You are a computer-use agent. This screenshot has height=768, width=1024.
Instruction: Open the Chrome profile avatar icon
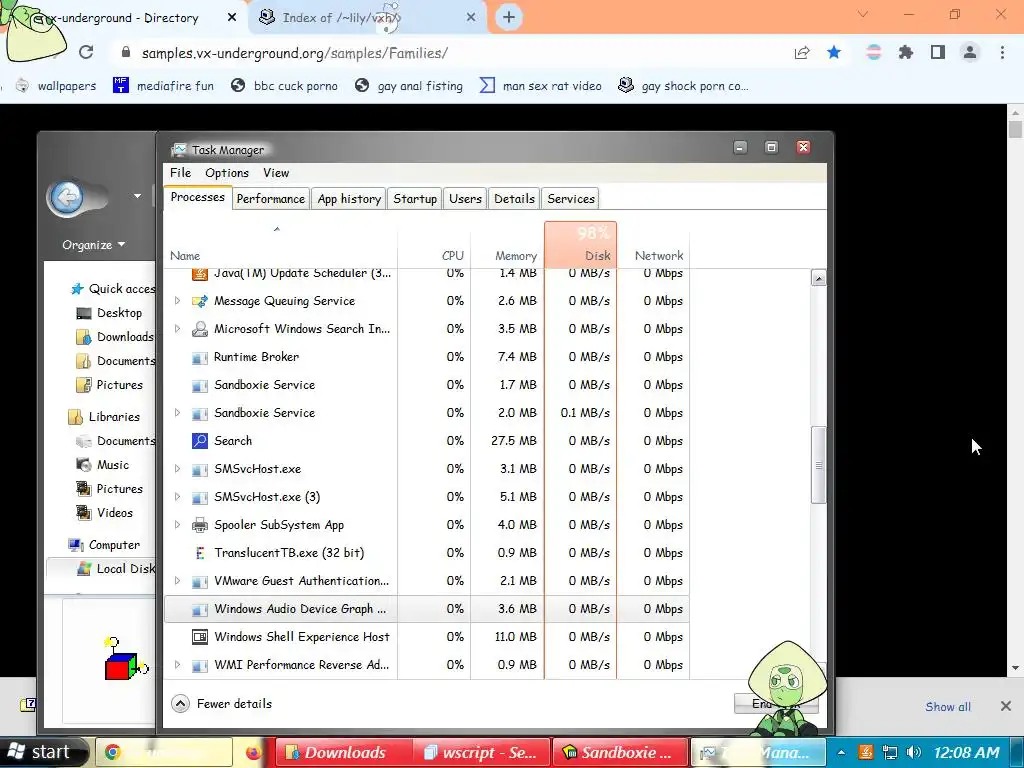pos(970,52)
